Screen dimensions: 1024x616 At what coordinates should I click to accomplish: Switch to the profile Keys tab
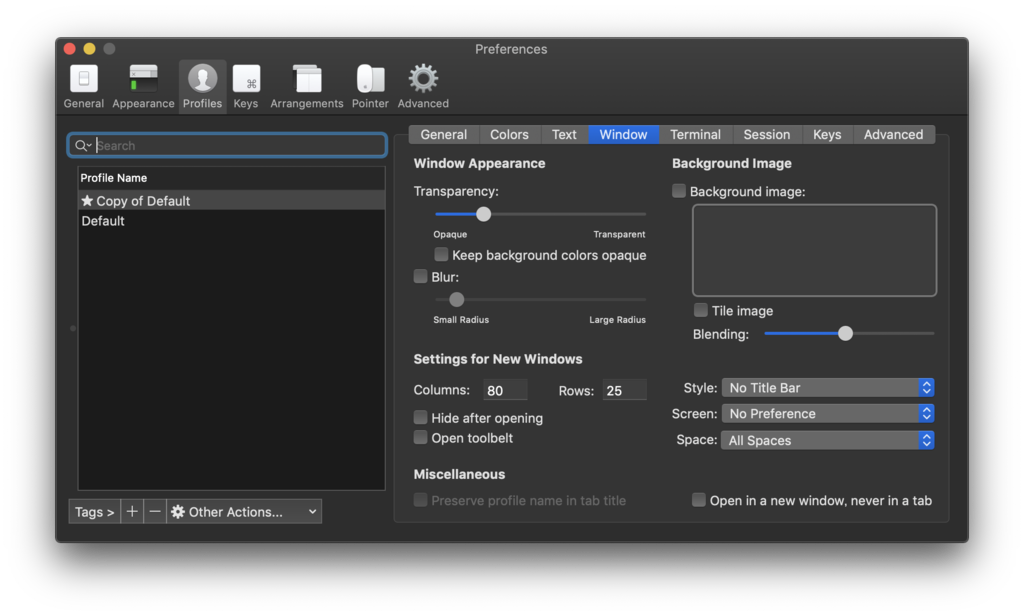[x=827, y=135]
